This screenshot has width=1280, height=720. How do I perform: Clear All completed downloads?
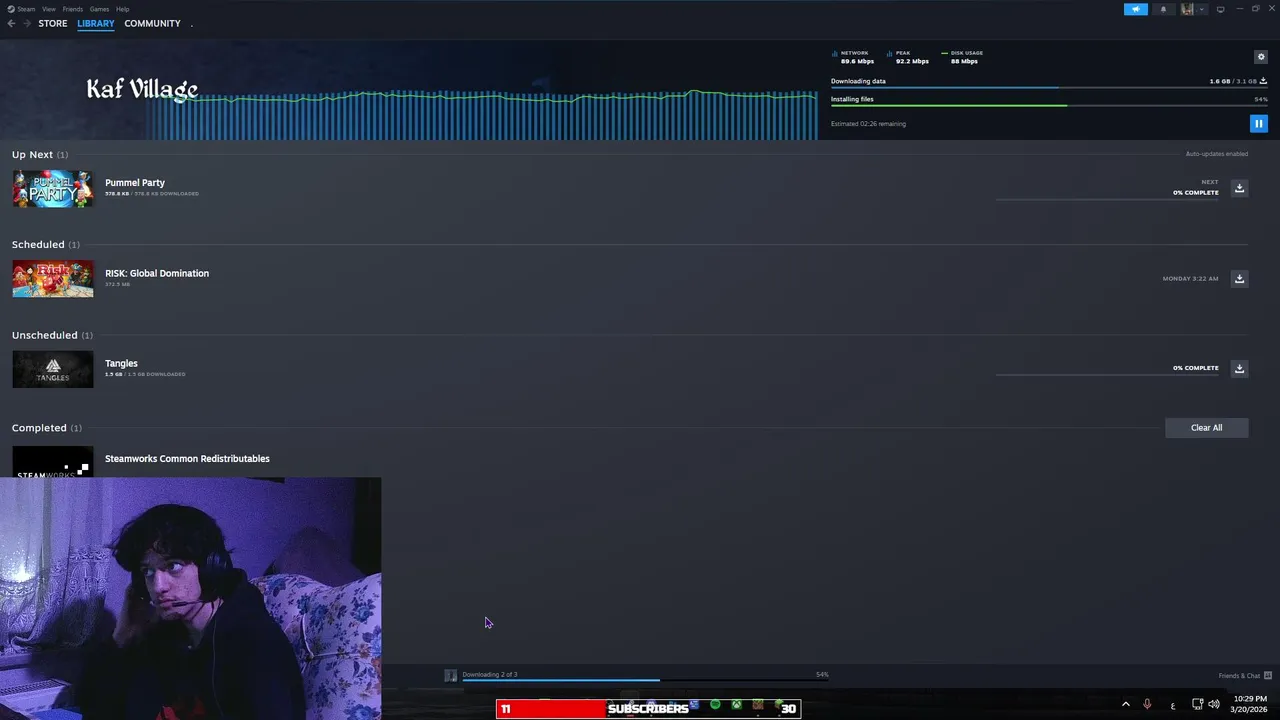(x=1206, y=427)
